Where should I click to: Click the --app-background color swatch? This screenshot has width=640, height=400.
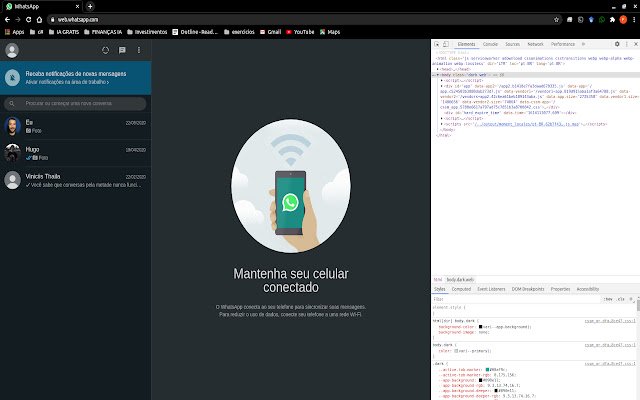pos(480,380)
